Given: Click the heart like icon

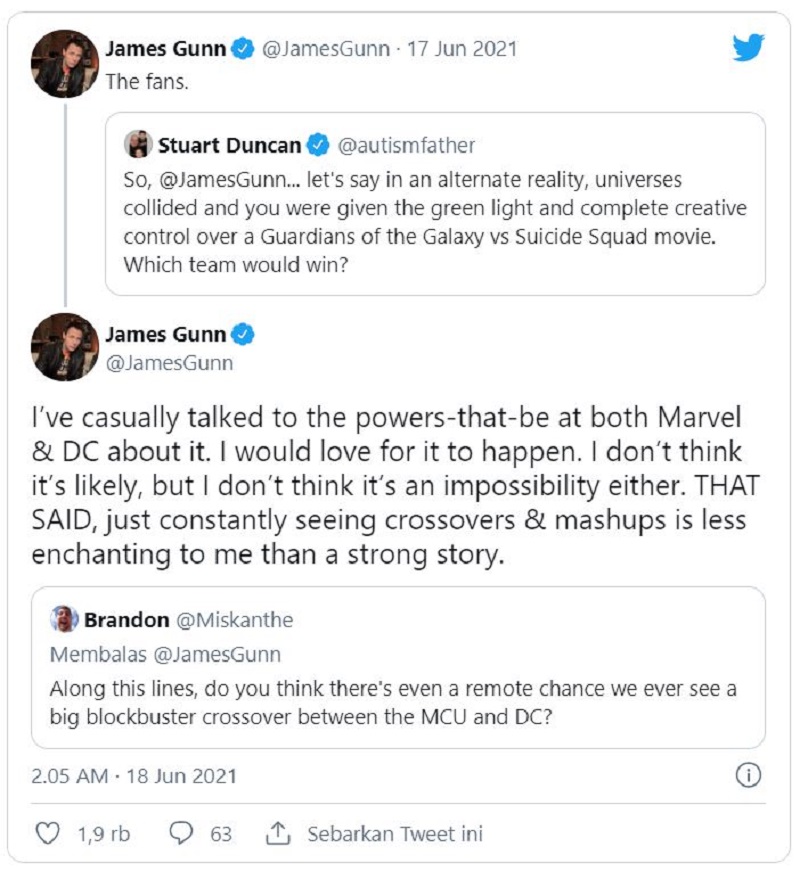Looking at the screenshot, I should (x=48, y=833).
